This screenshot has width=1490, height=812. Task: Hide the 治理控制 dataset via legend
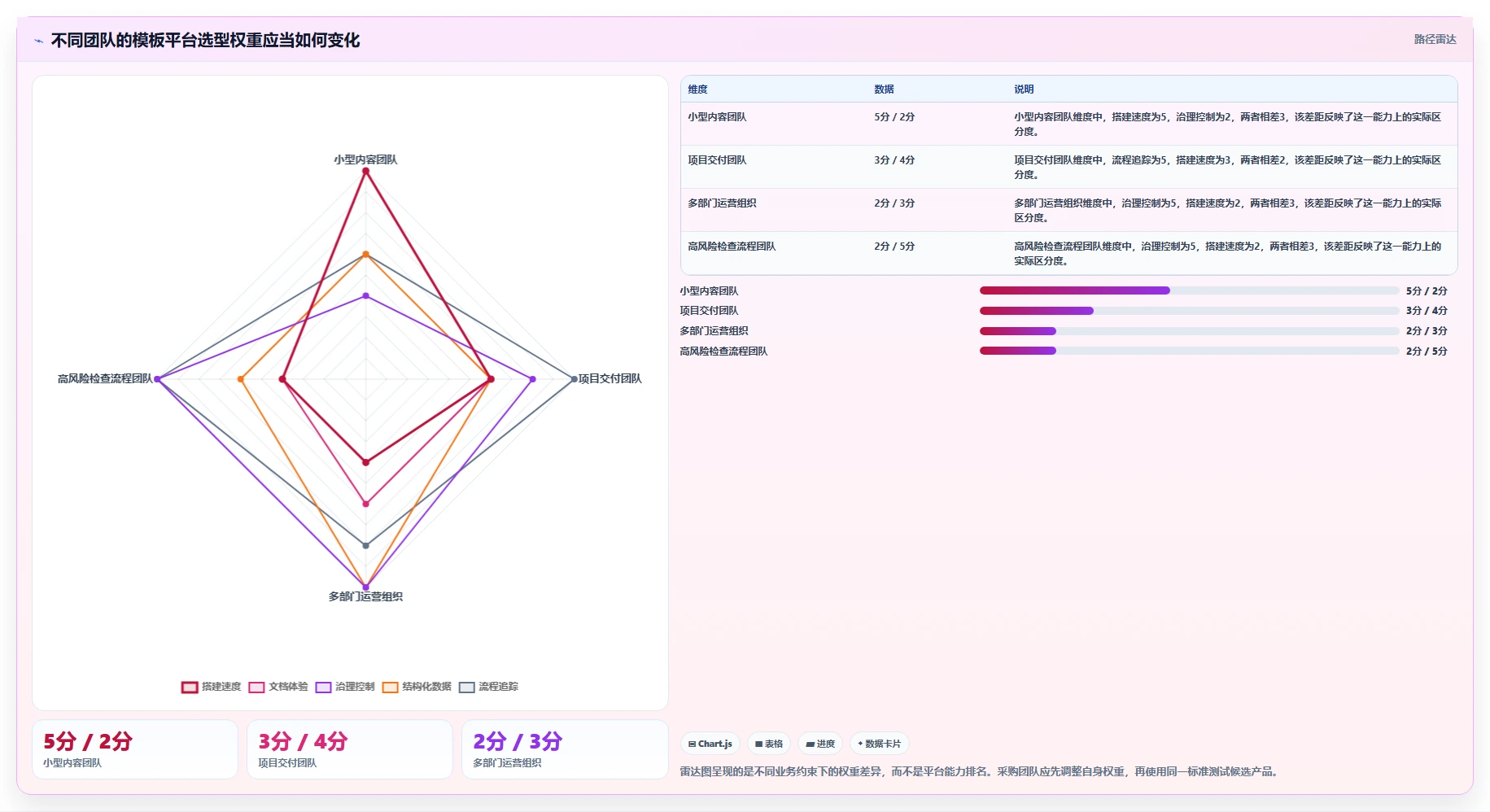pos(345,687)
